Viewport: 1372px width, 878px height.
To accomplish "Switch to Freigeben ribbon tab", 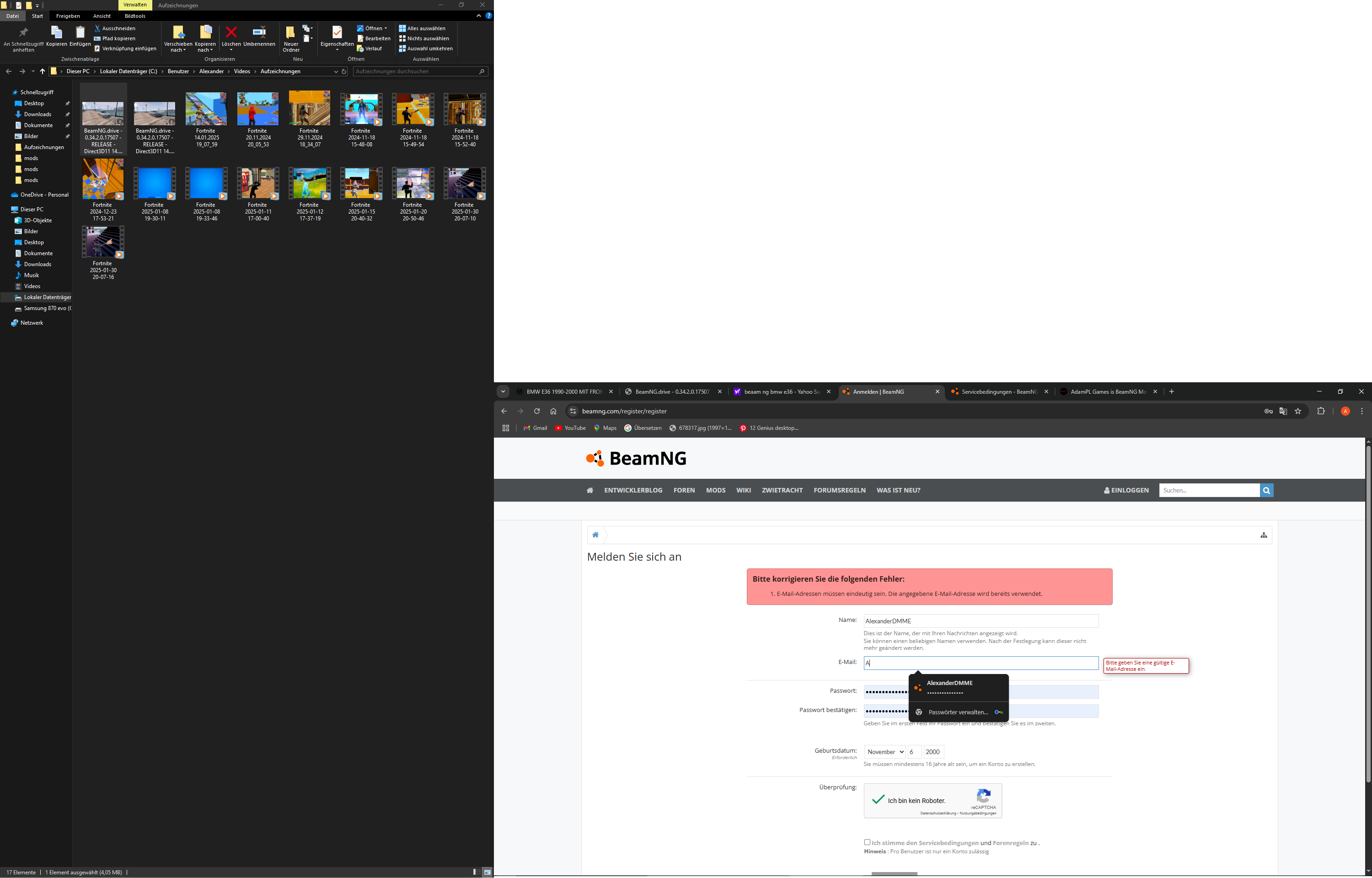I will (68, 16).
